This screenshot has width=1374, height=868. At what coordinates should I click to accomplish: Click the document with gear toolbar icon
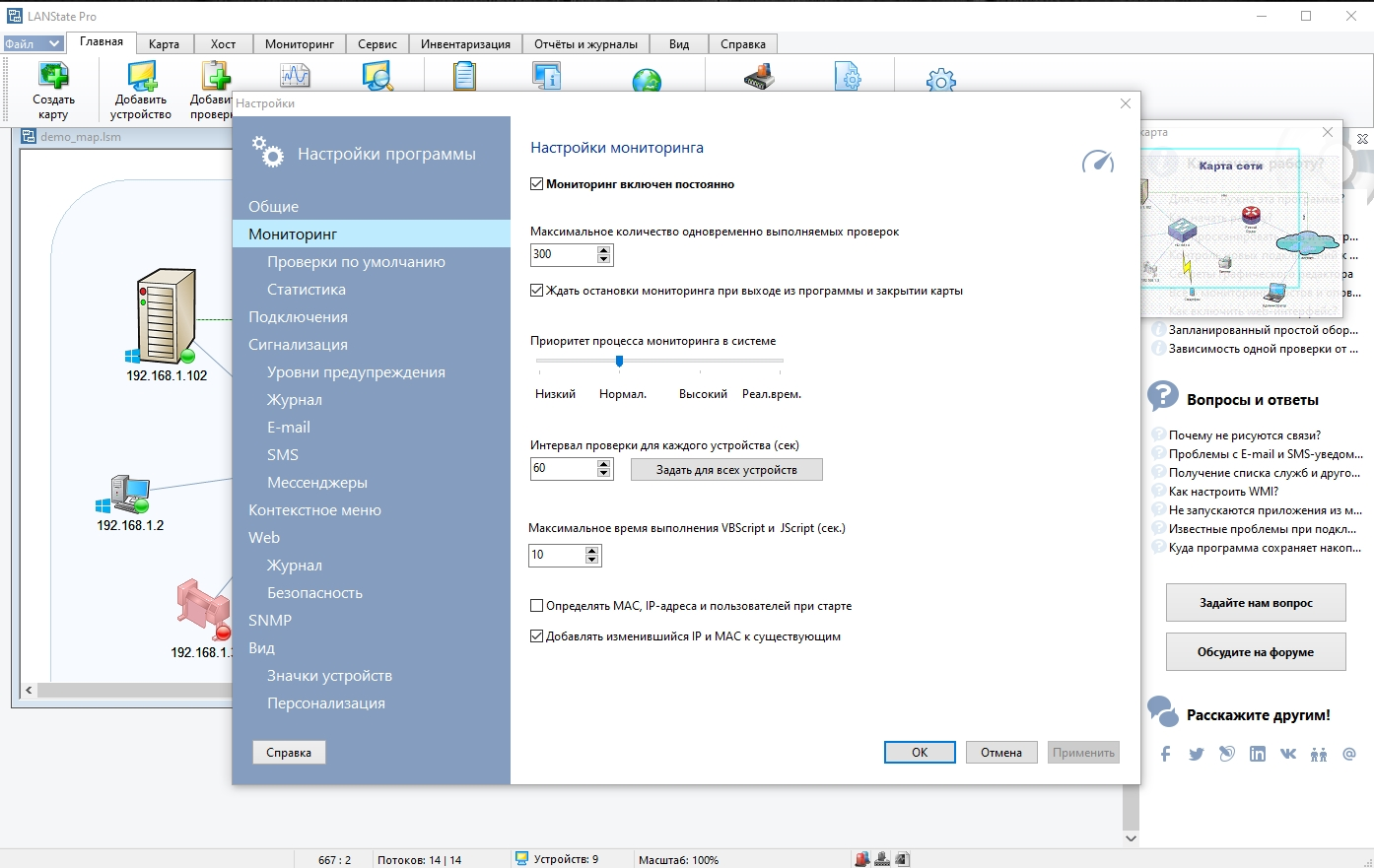pyautogui.click(x=848, y=76)
